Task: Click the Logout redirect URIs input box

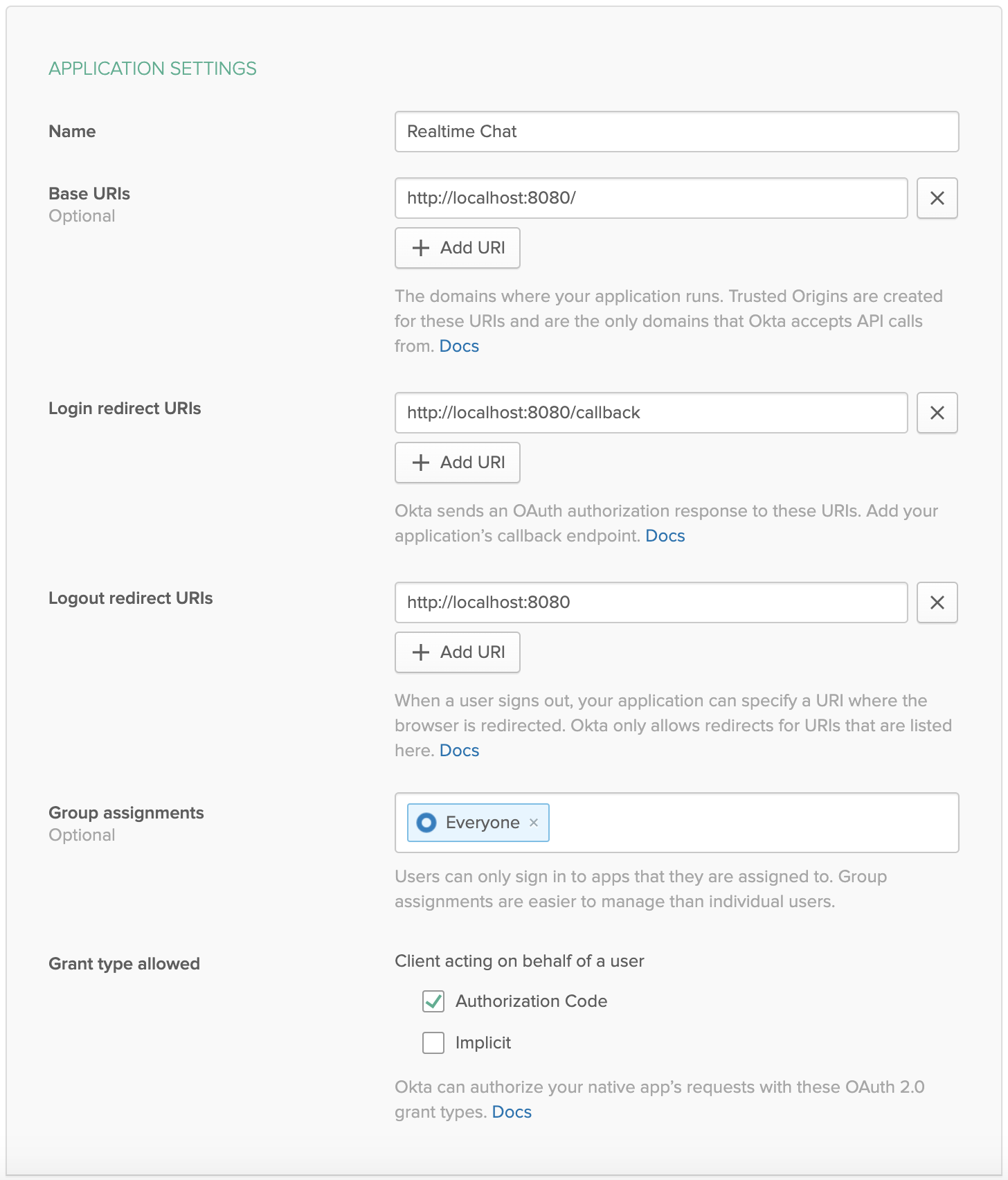Action: point(651,602)
